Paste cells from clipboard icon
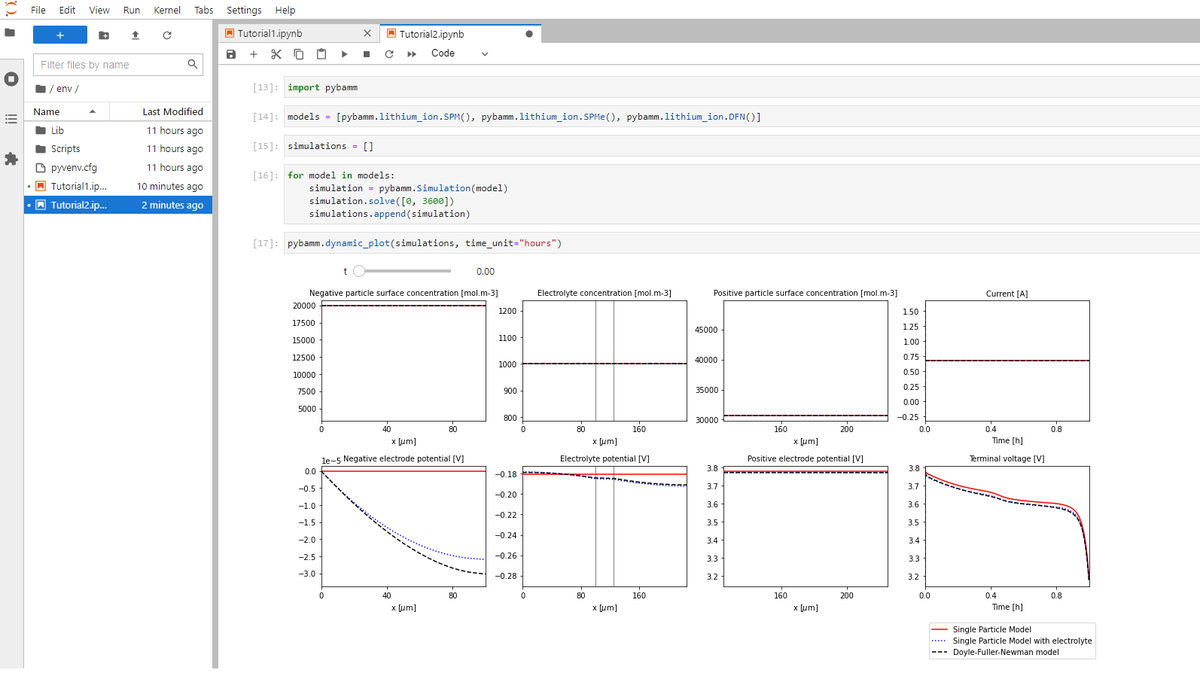This screenshot has height=679, width=1200. click(x=321, y=54)
